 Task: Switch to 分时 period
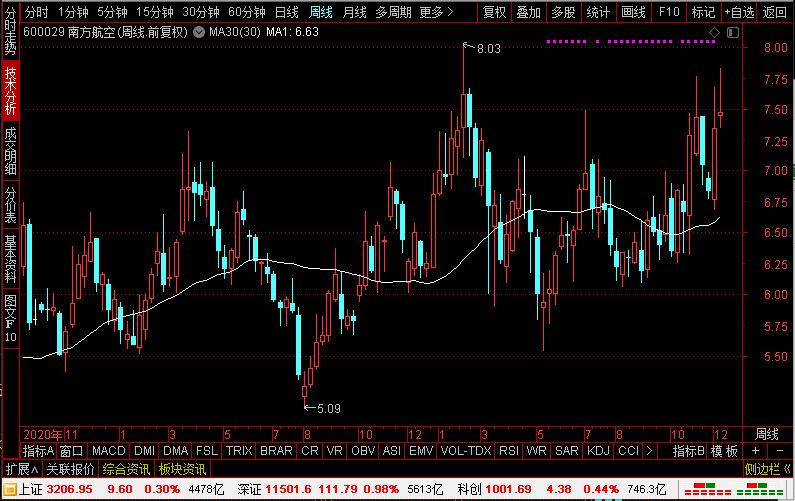(37, 12)
